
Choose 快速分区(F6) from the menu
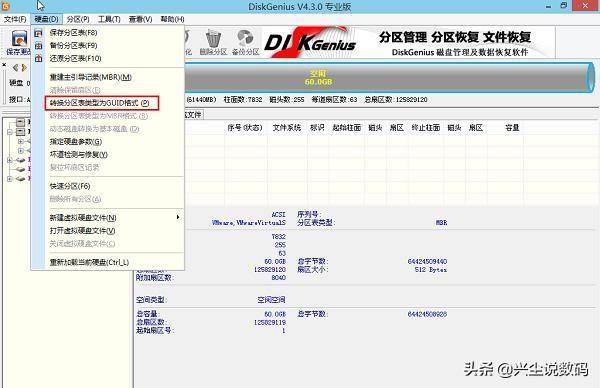click(x=70, y=186)
